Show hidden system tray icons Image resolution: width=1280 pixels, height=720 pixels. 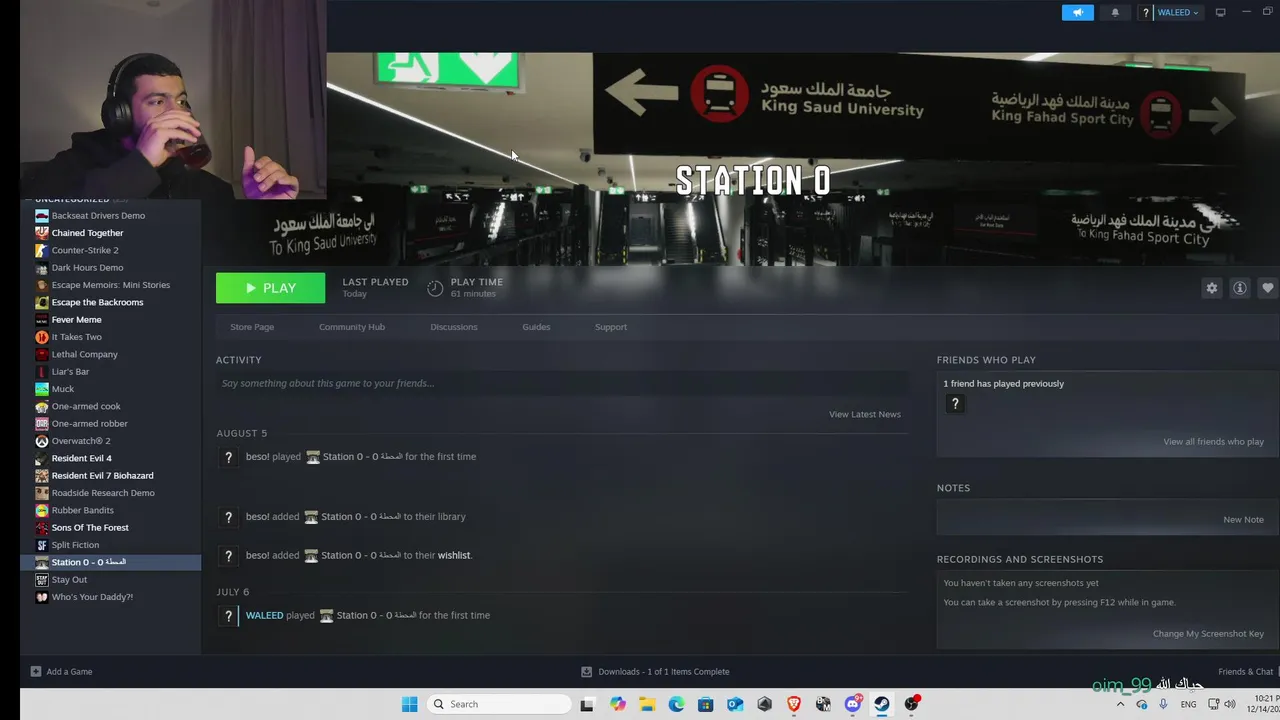(x=1120, y=704)
